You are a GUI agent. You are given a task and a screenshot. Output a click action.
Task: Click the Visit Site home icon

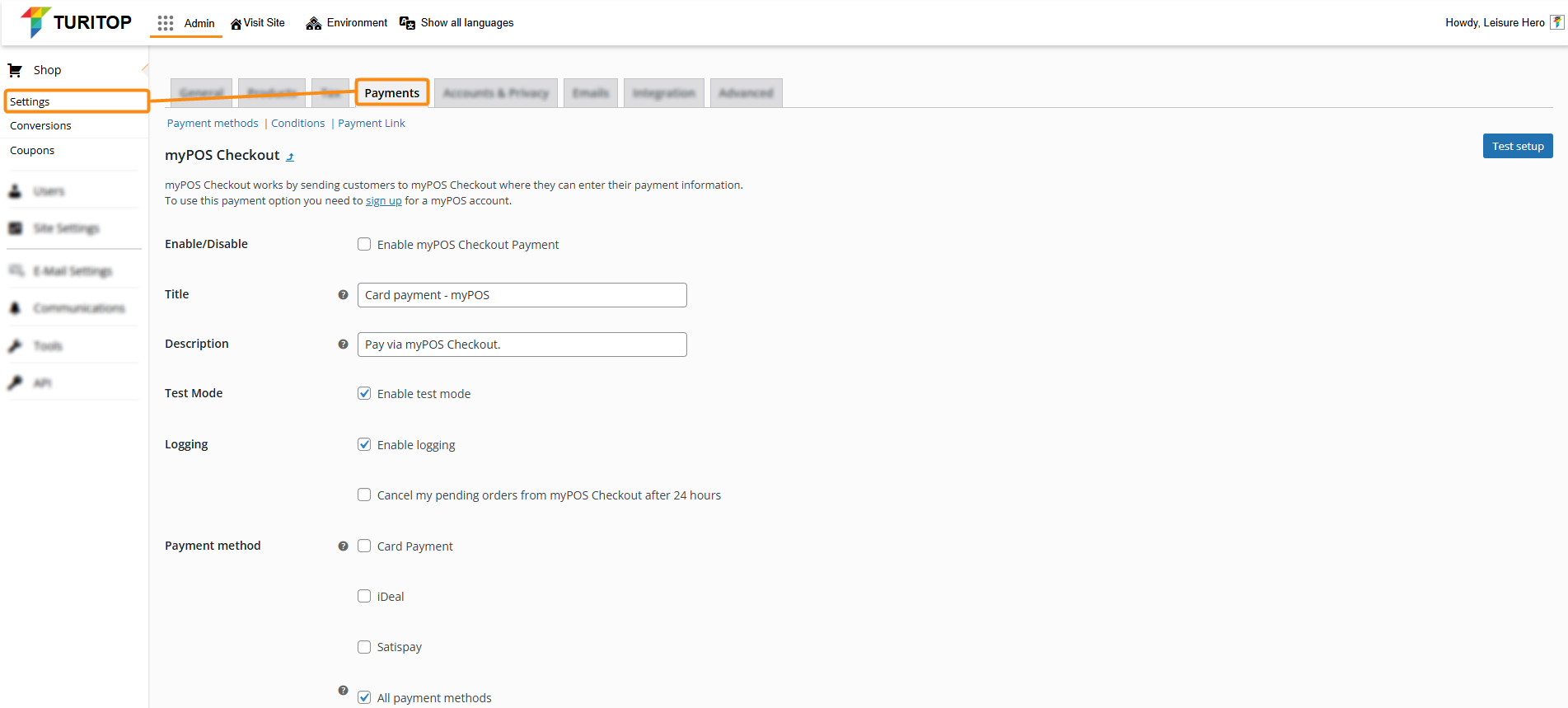tap(236, 24)
